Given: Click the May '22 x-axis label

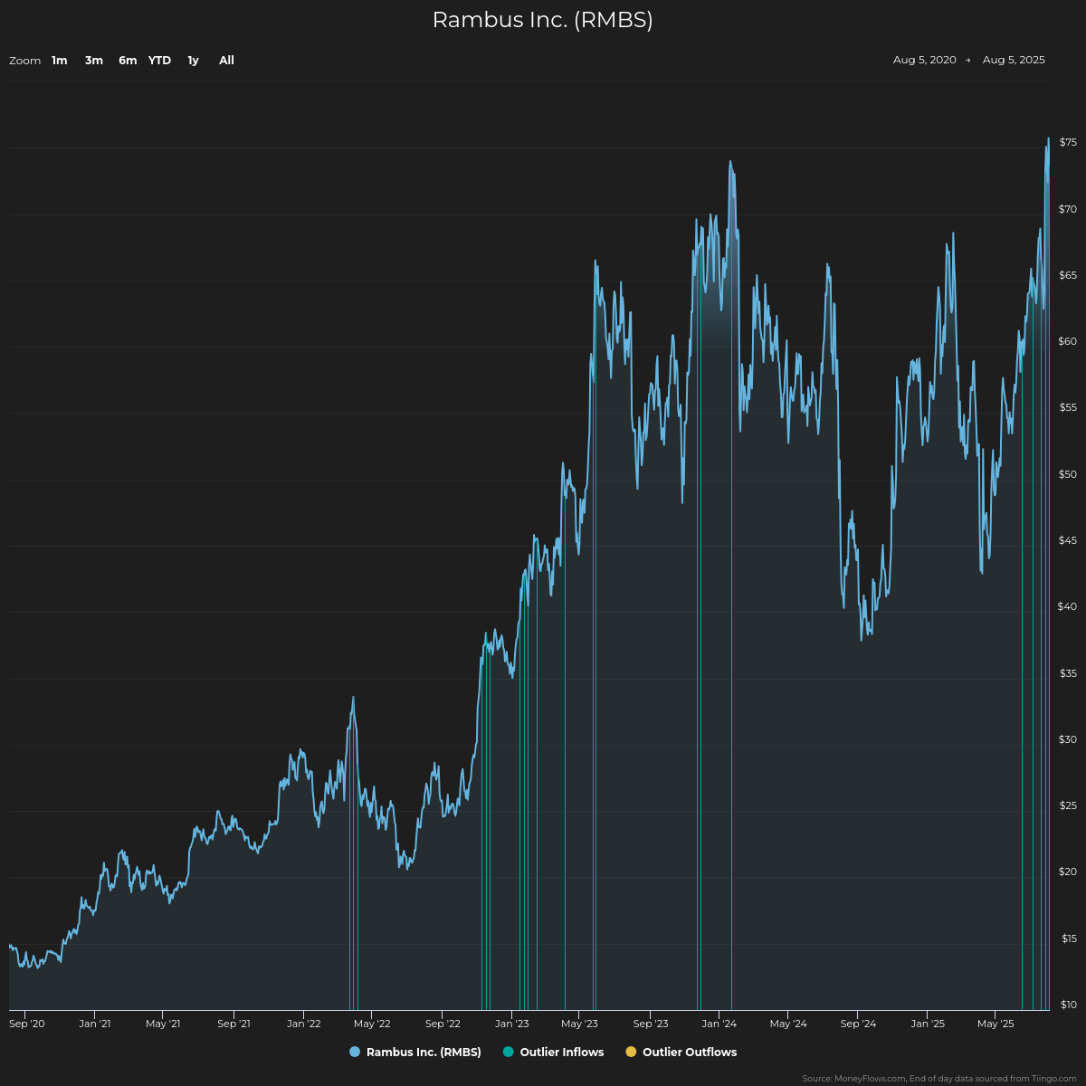Looking at the screenshot, I should [x=372, y=1024].
